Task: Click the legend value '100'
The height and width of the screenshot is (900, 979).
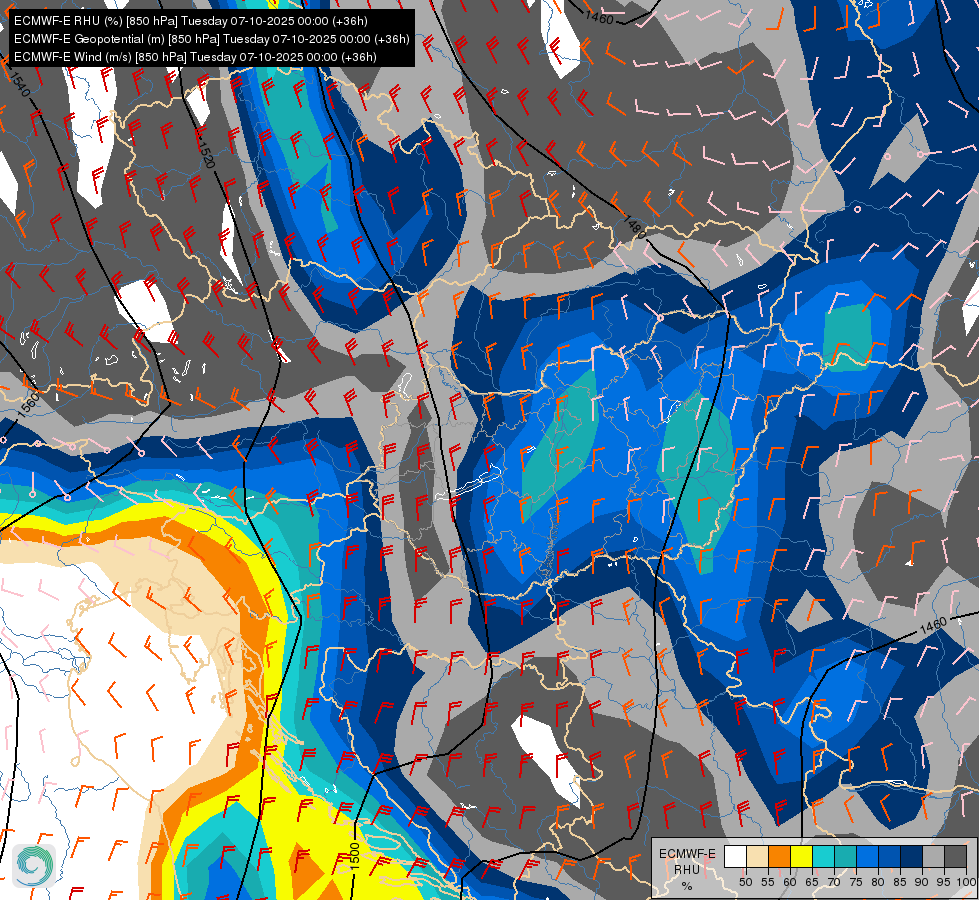Action: click(966, 883)
